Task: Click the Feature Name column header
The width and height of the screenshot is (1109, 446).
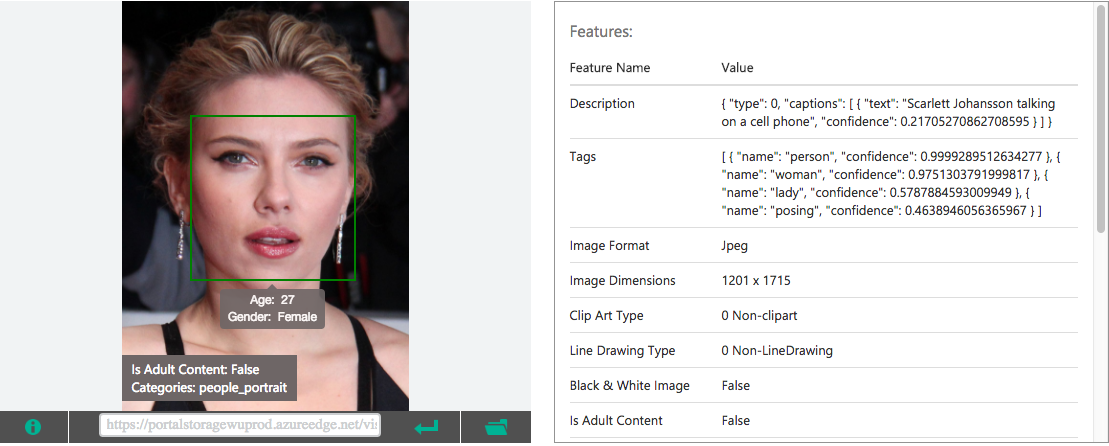Action: pyautogui.click(x=610, y=68)
